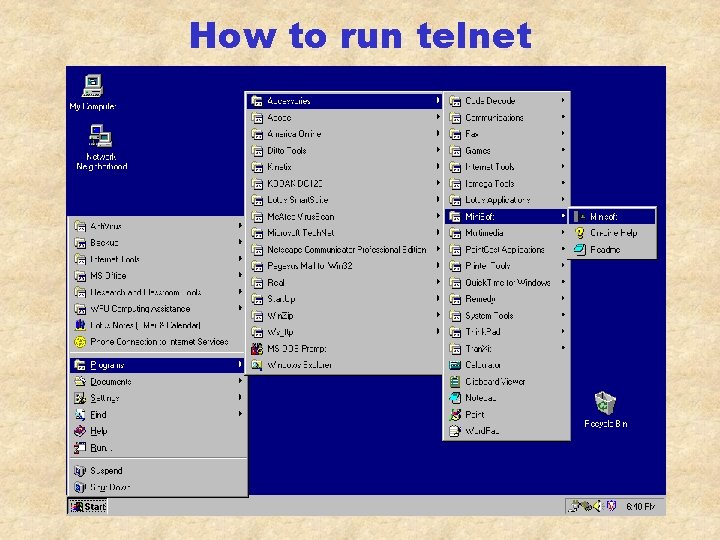The width and height of the screenshot is (720, 540).
Task: Open the Ditto Tools program group
Action: [344, 151]
